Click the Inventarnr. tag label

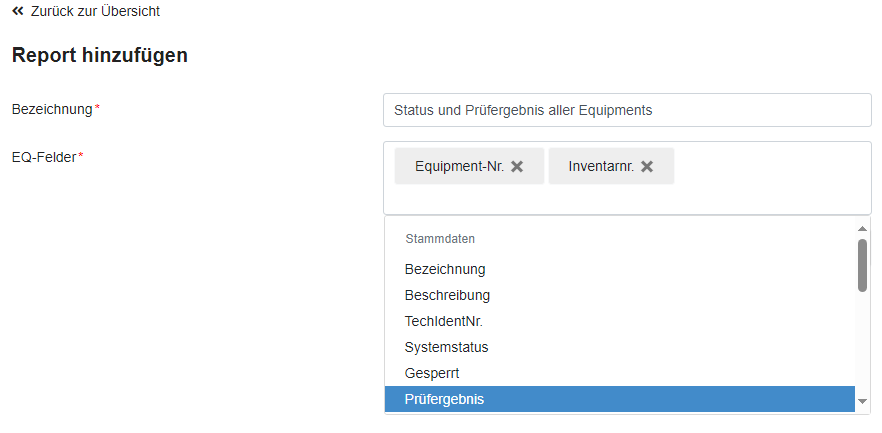600,166
